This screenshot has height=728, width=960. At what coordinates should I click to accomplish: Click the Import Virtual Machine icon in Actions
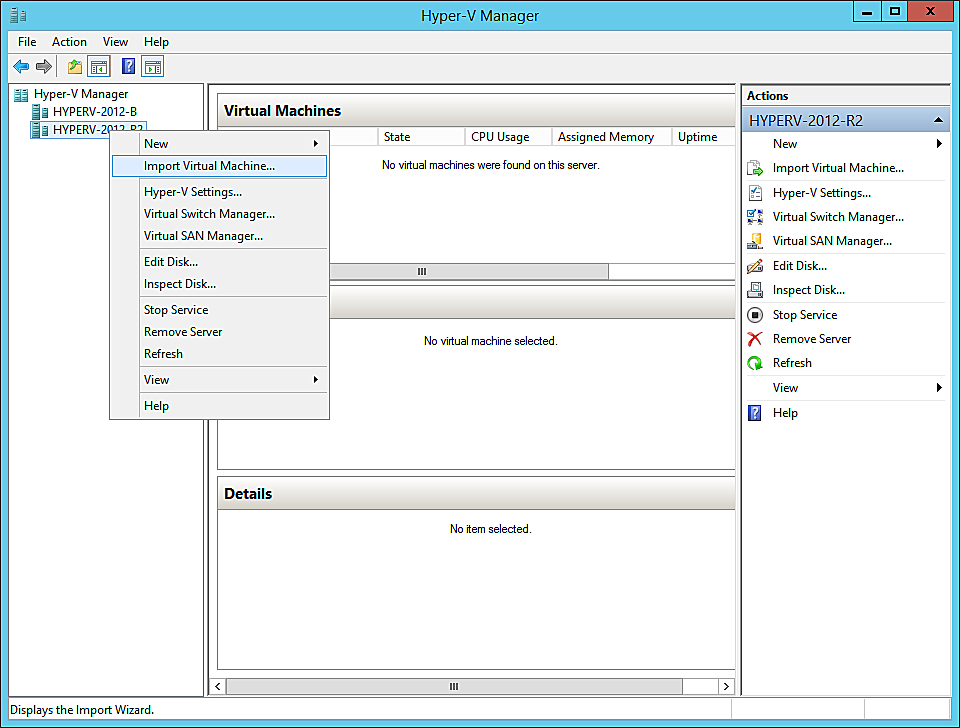(755, 168)
